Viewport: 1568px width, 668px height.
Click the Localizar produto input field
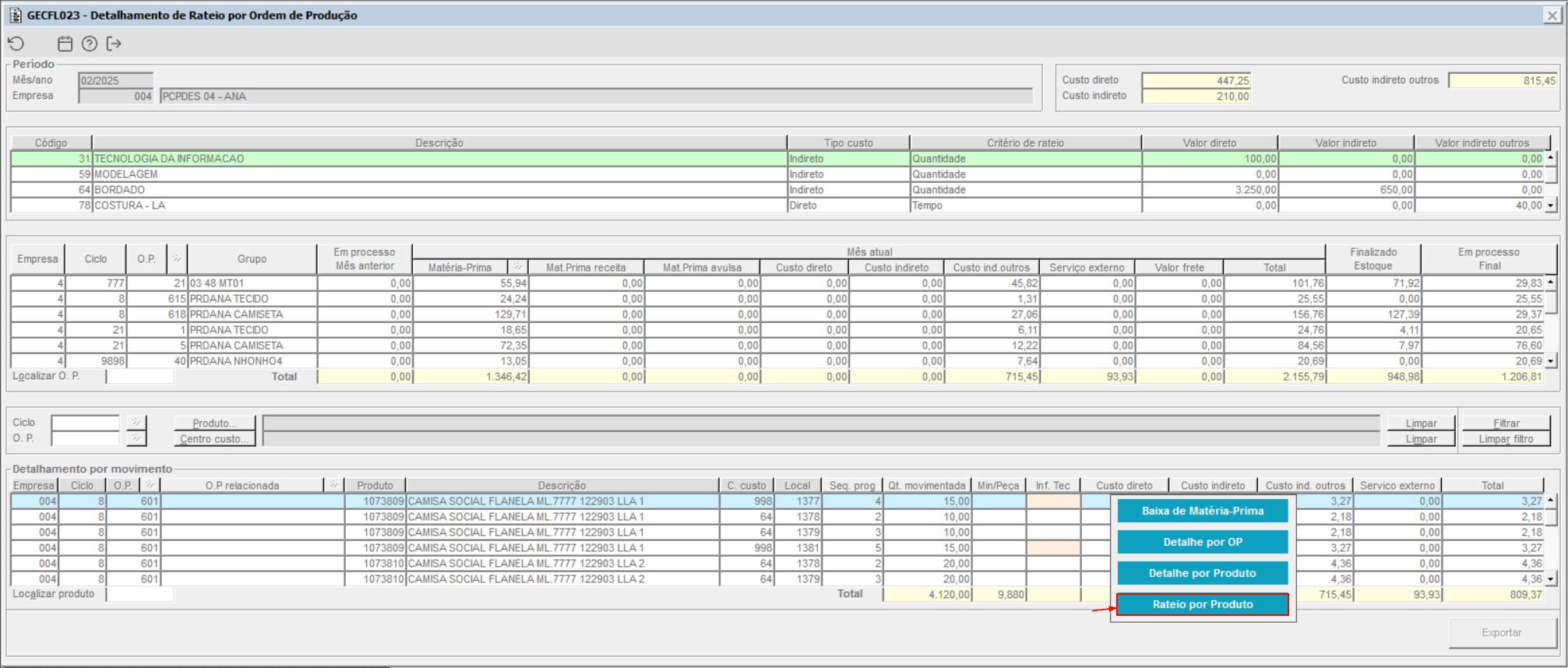coord(140,594)
